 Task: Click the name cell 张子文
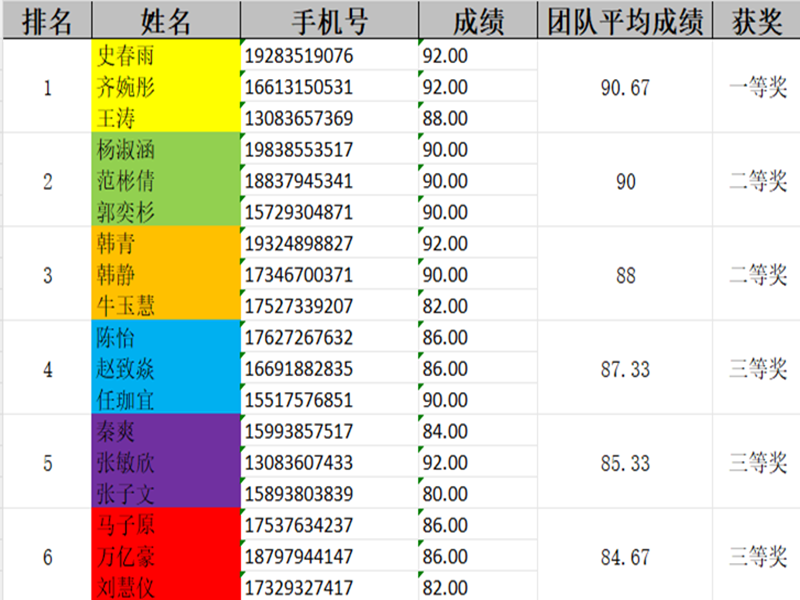click(x=166, y=493)
